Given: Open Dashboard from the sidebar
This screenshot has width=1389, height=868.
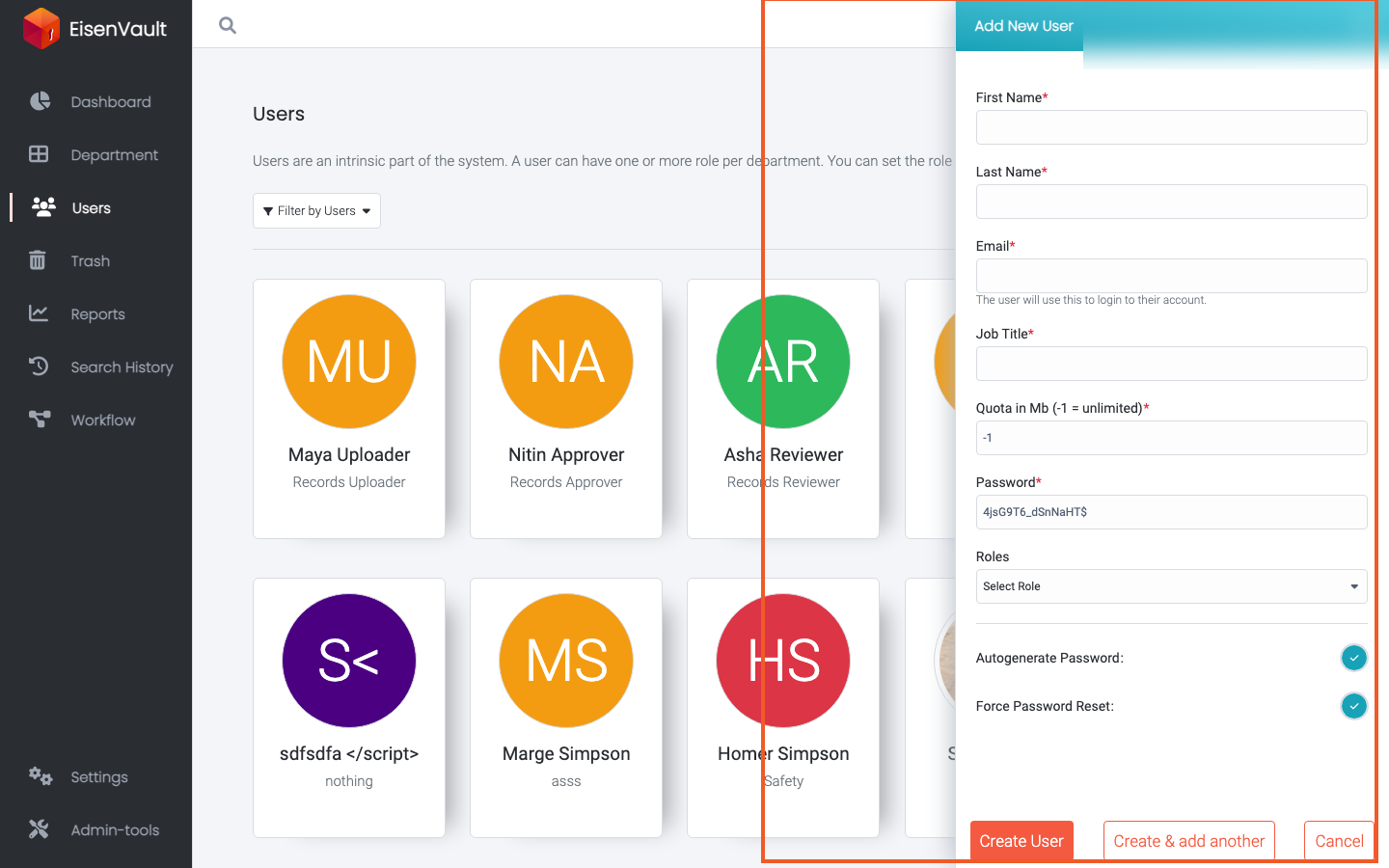Looking at the screenshot, I should (111, 102).
